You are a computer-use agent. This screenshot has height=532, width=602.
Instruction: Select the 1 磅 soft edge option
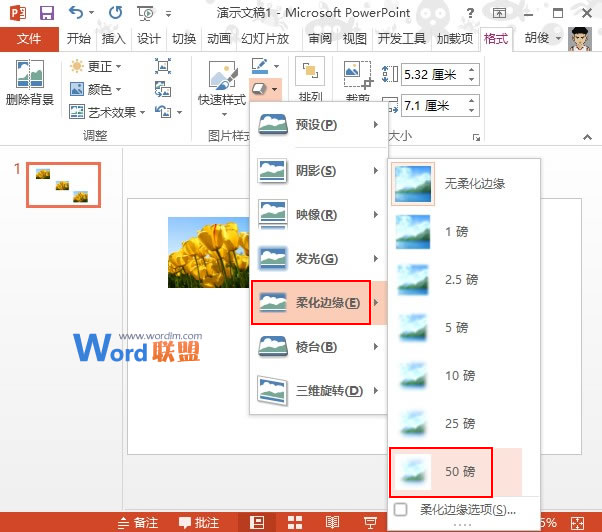pos(456,232)
